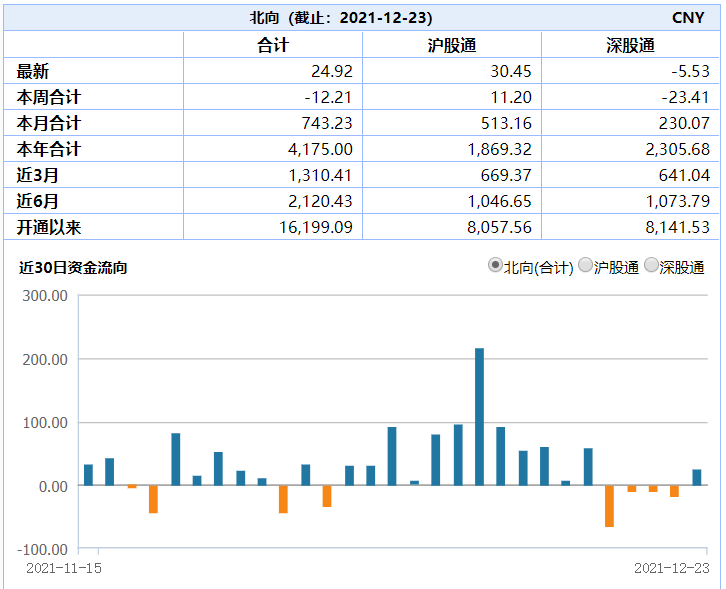Click the 2021-11-15 axis date label
The height and width of the screenshot is (589, 726).
64,568
